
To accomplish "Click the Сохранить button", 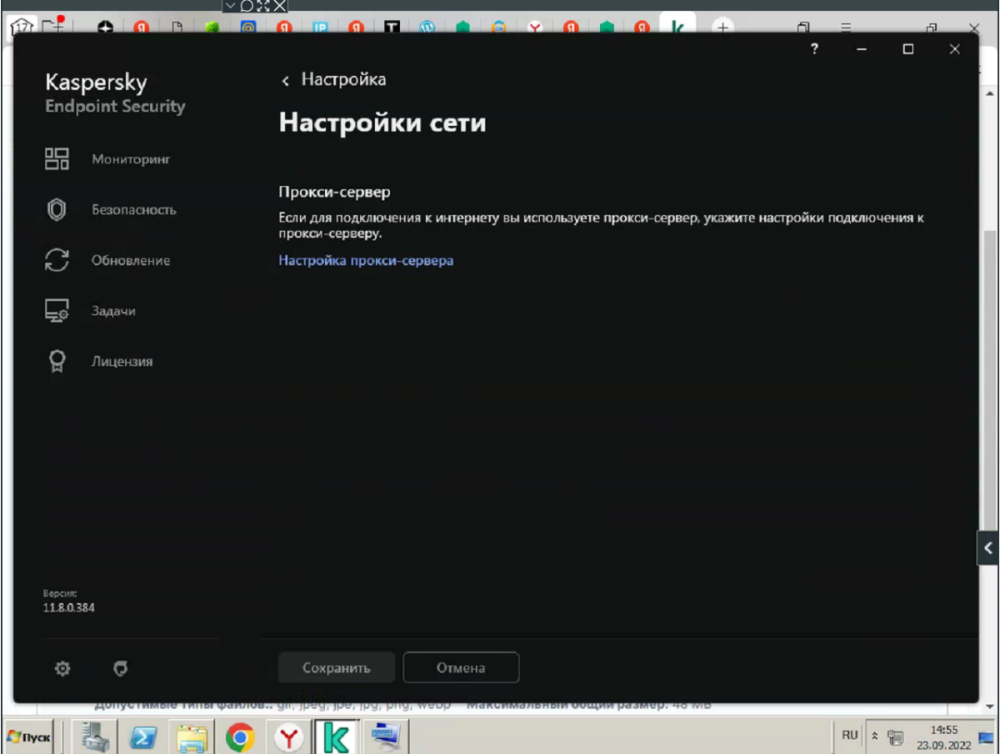I will (x=336, y=667).
